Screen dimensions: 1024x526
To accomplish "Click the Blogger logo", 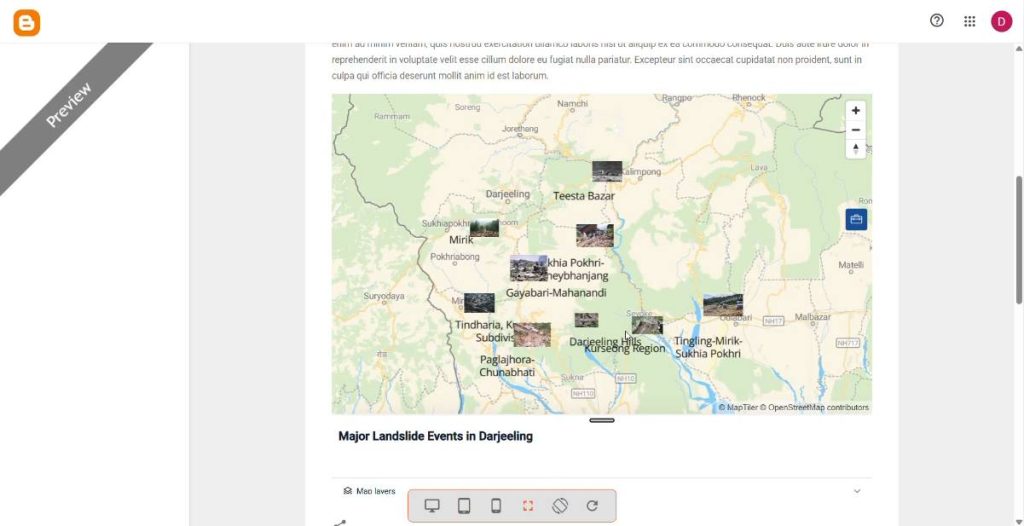I will click(27, 23).
